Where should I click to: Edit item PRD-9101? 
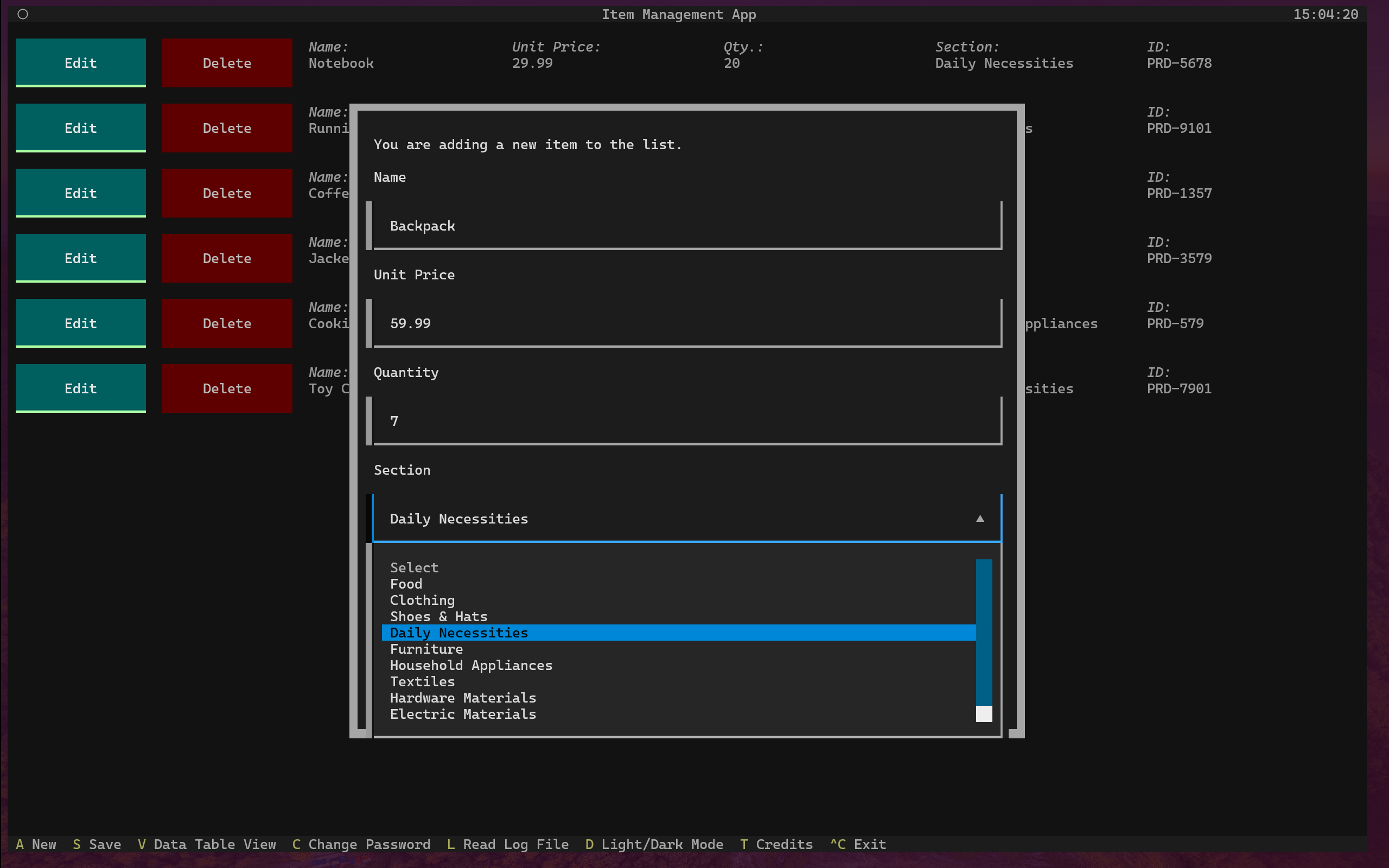[x=80, y=128]
